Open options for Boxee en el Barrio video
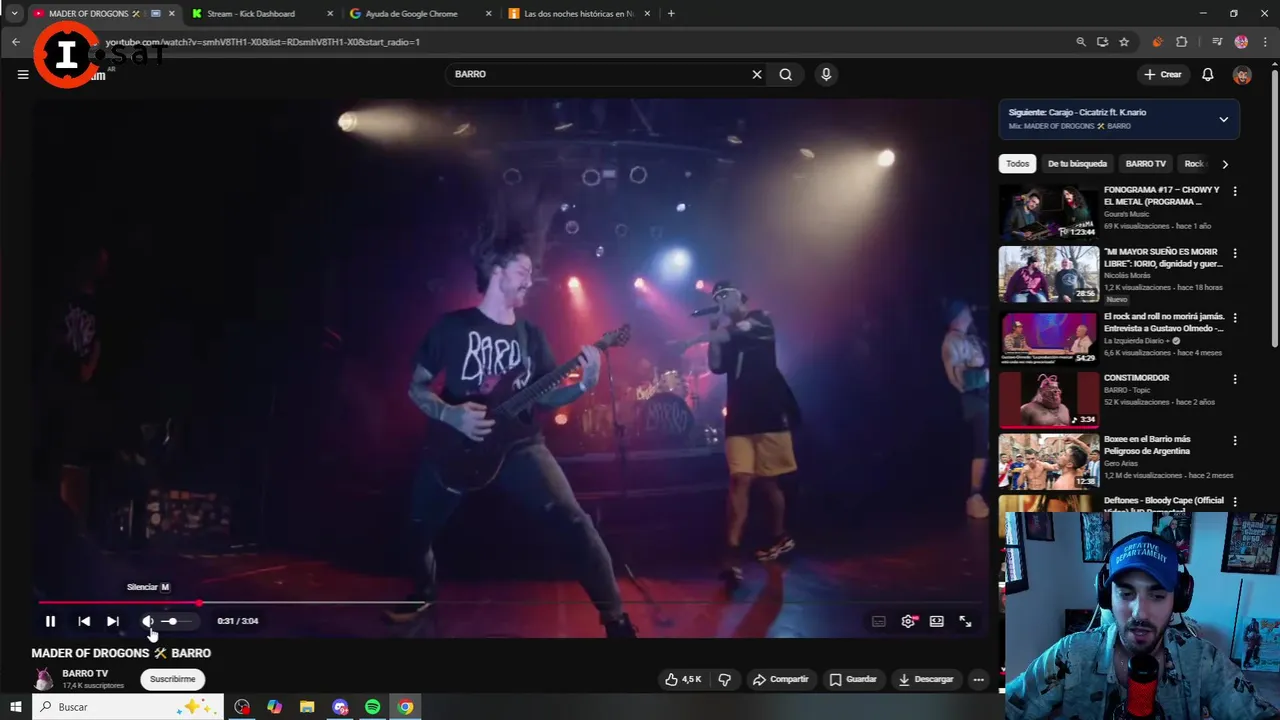 pyautogui.click(x=1235, y=441)
